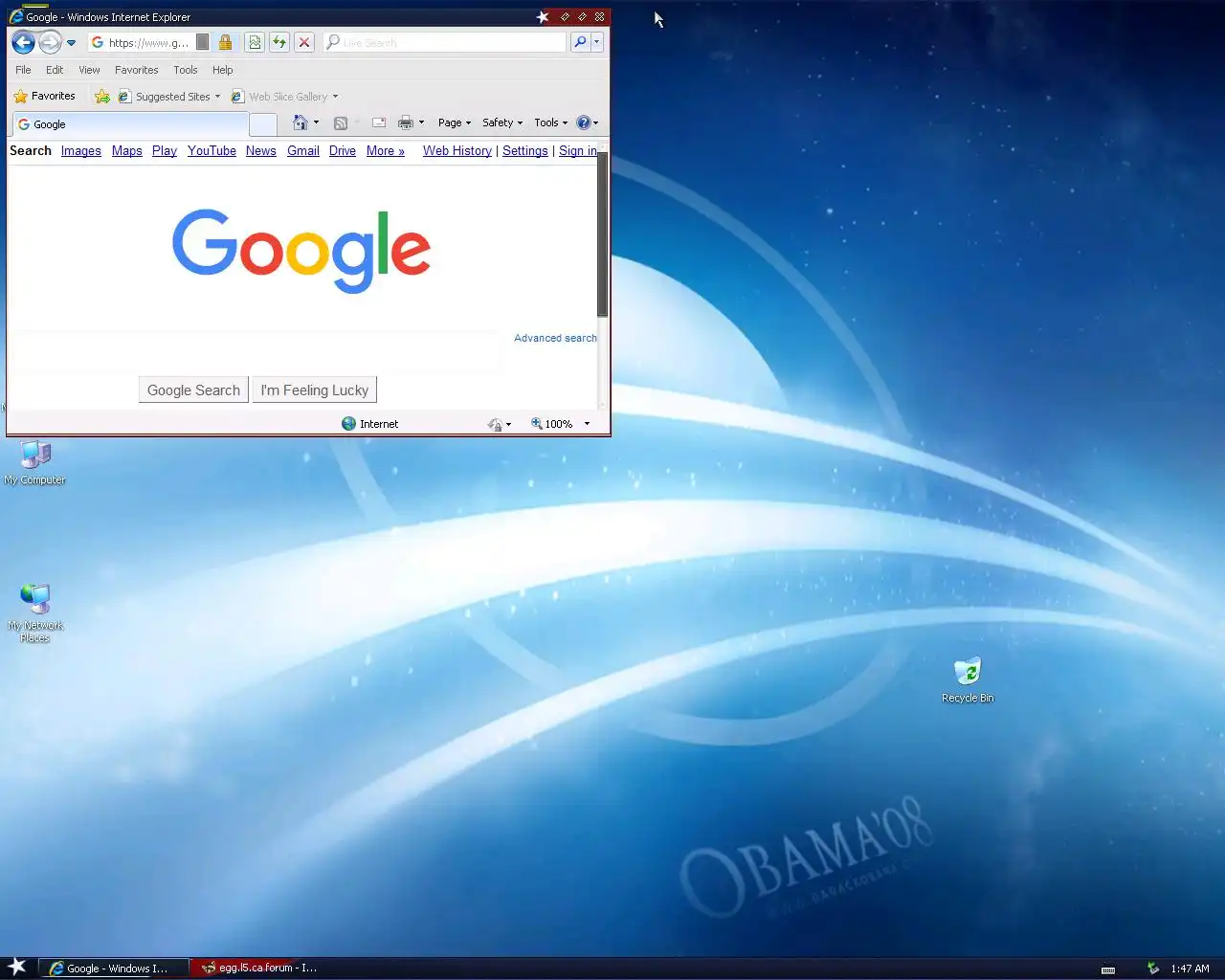
Task: Select the Google tab
Action: pos(129,124)
